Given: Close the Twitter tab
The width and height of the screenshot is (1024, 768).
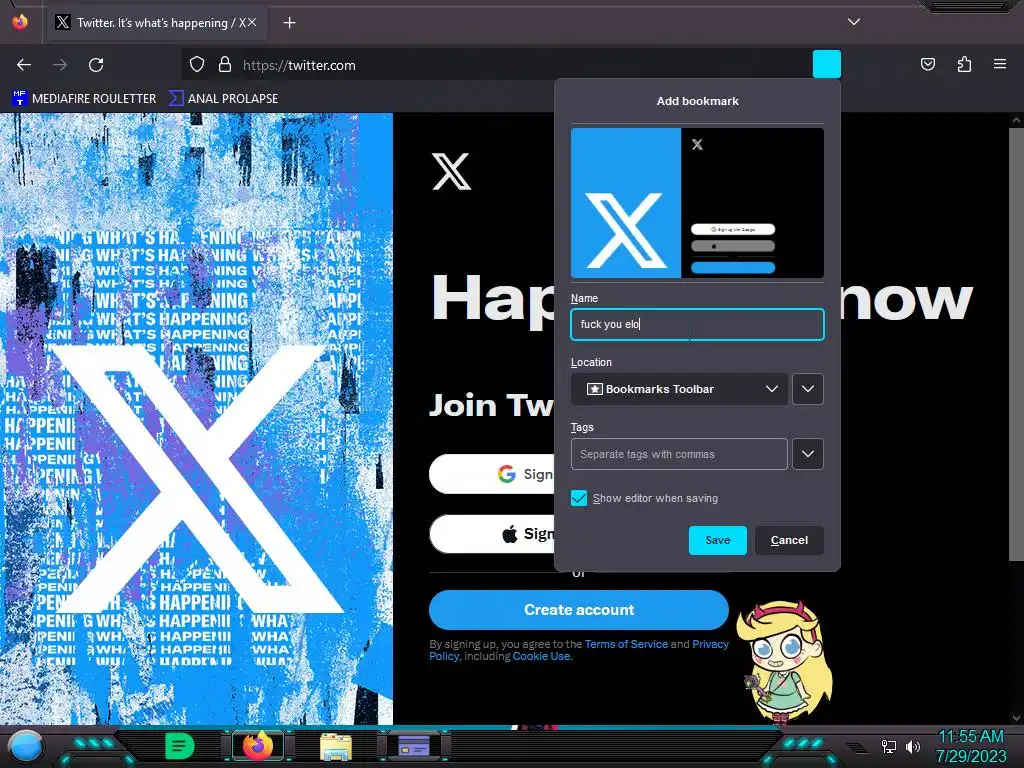Looking at the screenshot, I should [251, 22].
